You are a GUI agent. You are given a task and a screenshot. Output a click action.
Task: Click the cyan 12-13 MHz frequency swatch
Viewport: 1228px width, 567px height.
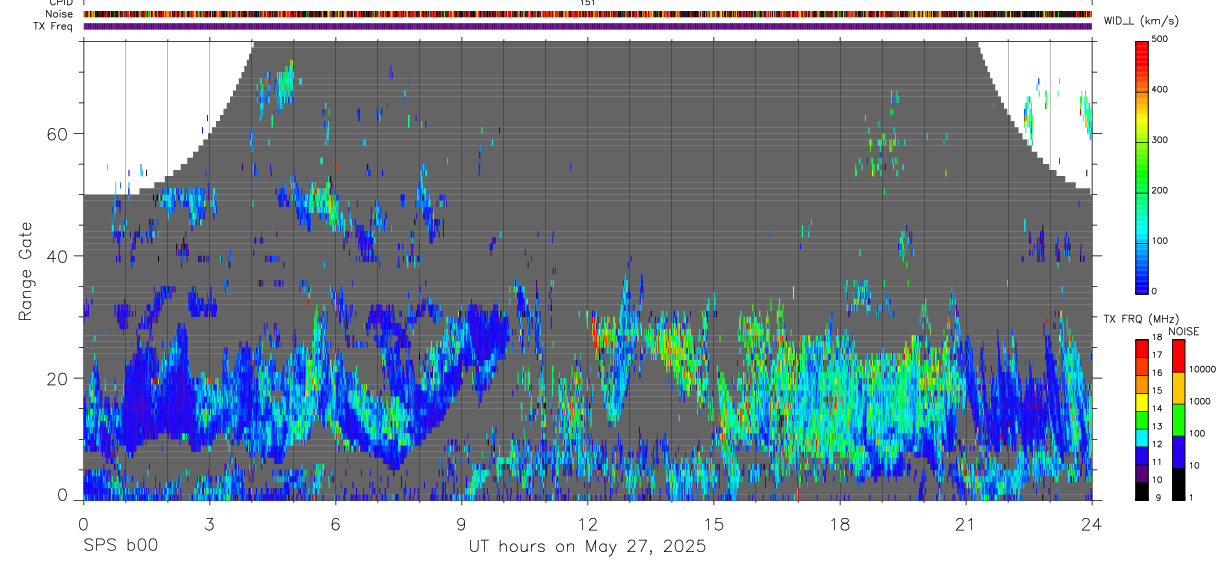[1142, 437]
